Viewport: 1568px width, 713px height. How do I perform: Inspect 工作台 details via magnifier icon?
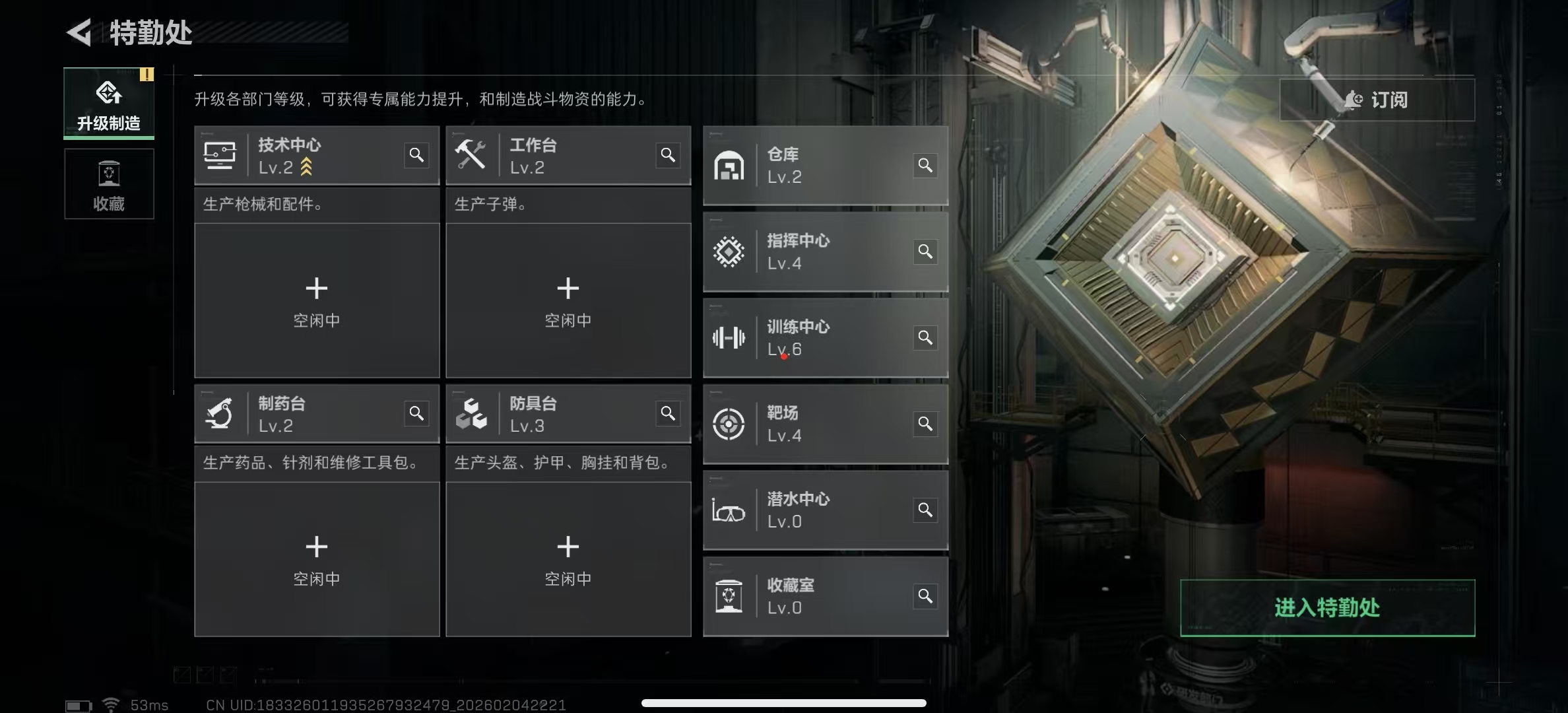(x=668, y=155)
